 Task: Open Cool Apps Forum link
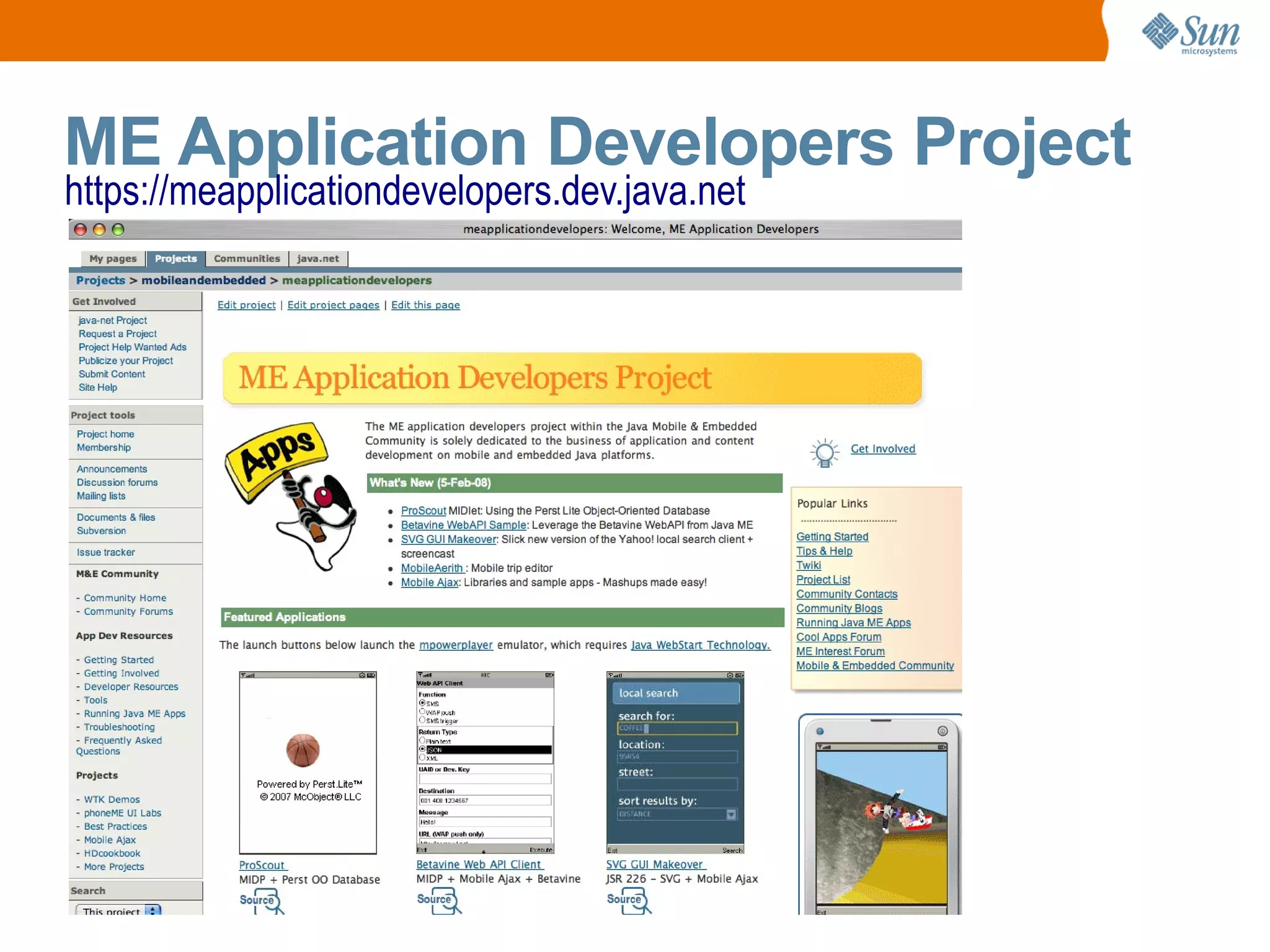coord(838,637)
